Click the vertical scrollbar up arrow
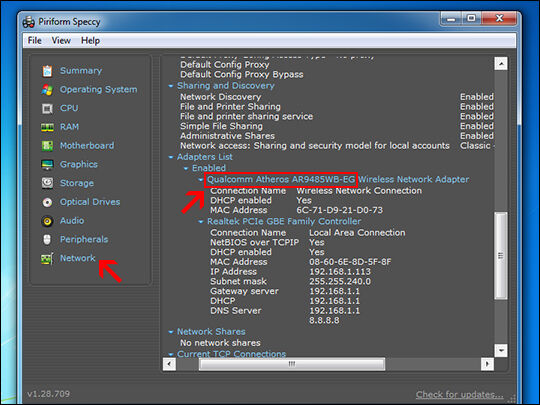Screen dimensions: 540x405 pos(501,64)
